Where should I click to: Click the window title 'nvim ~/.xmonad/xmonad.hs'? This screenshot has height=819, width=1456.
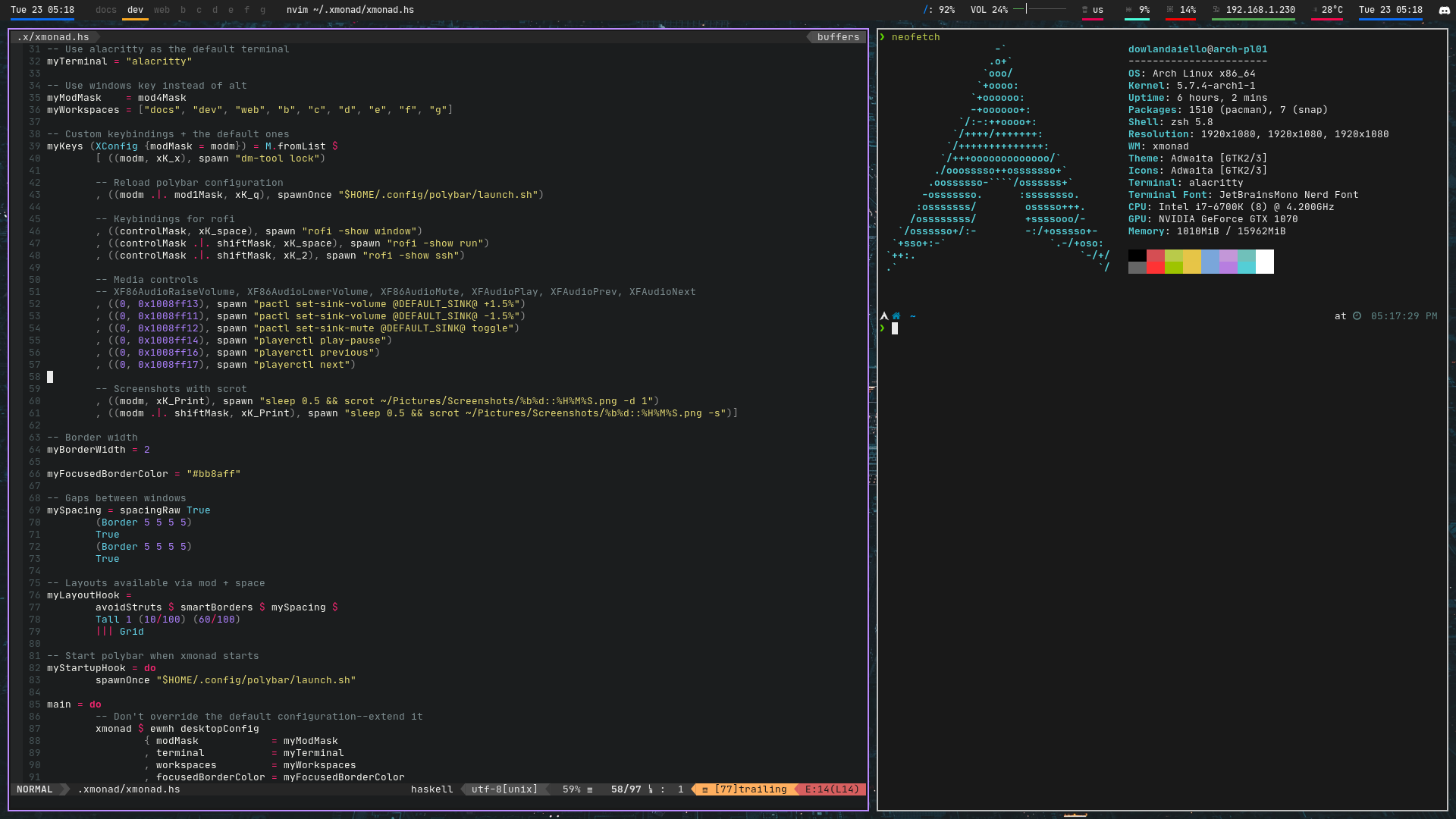pos(350,10)
